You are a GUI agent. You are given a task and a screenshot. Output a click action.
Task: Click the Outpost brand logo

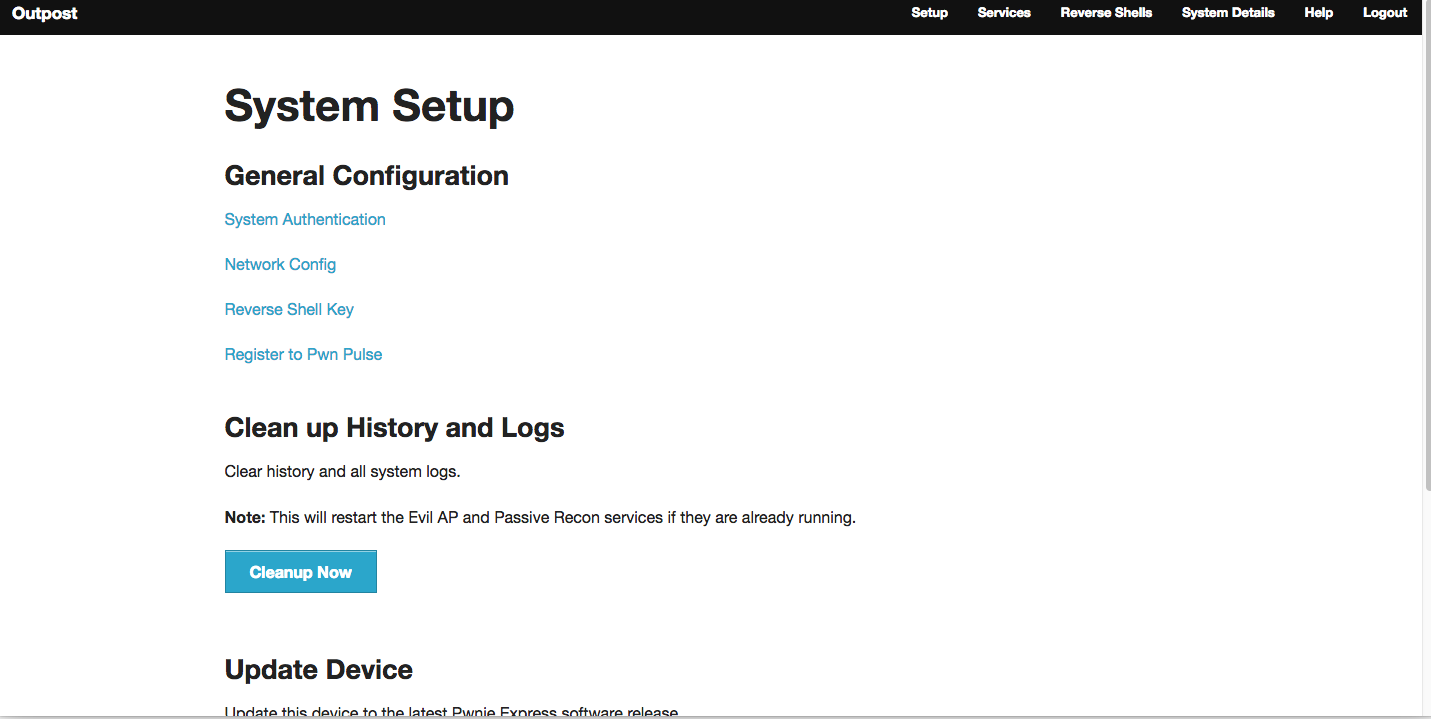(x=45, y=13)
